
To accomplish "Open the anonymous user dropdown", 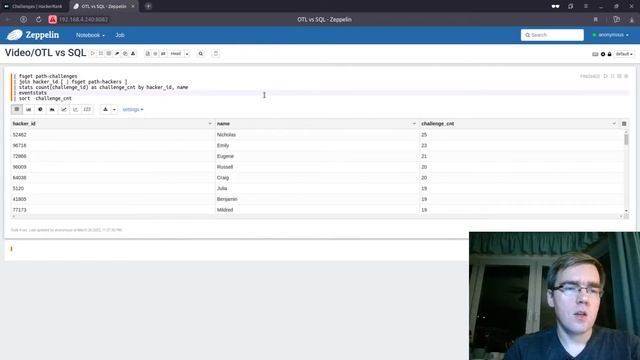I will pyautogui.click(x=611, y=35).
